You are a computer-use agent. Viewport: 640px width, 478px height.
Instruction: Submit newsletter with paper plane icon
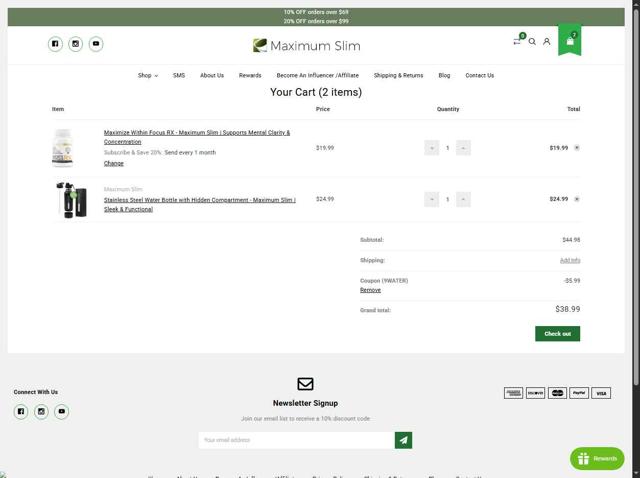[x=403, y=440]
